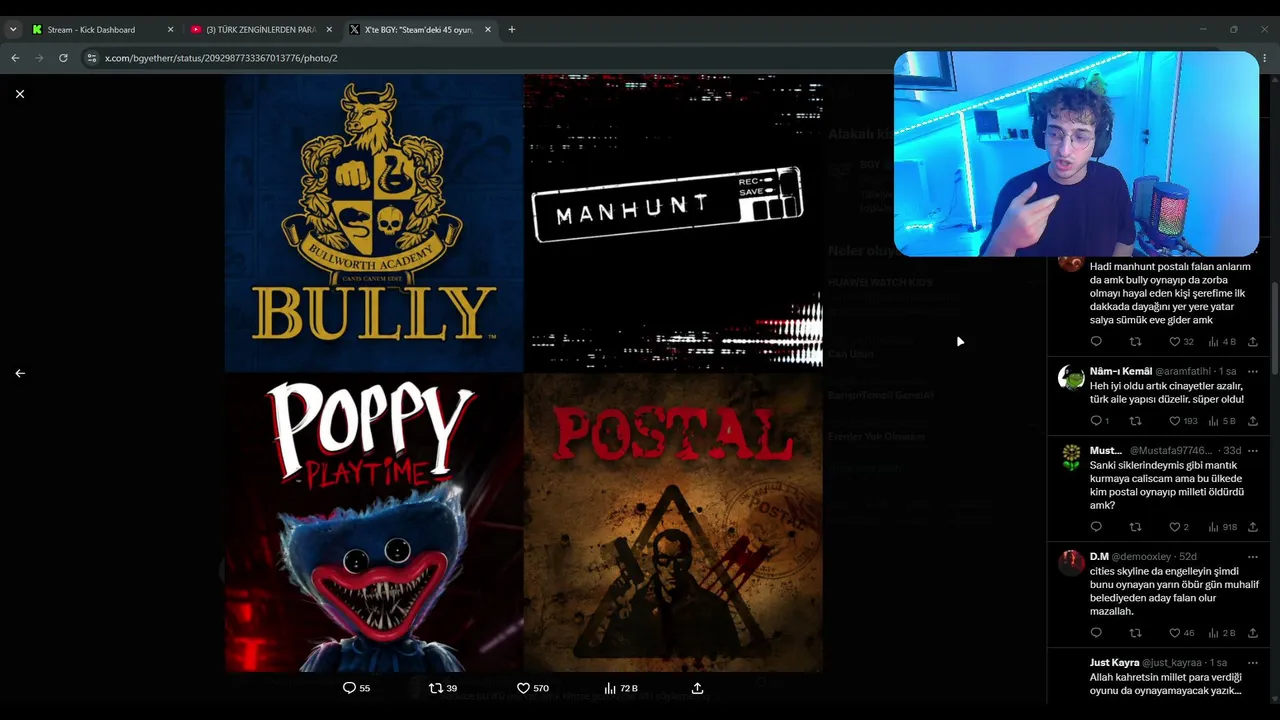
Task: Open more options on D.M's reply
Action: point(1252,557)
